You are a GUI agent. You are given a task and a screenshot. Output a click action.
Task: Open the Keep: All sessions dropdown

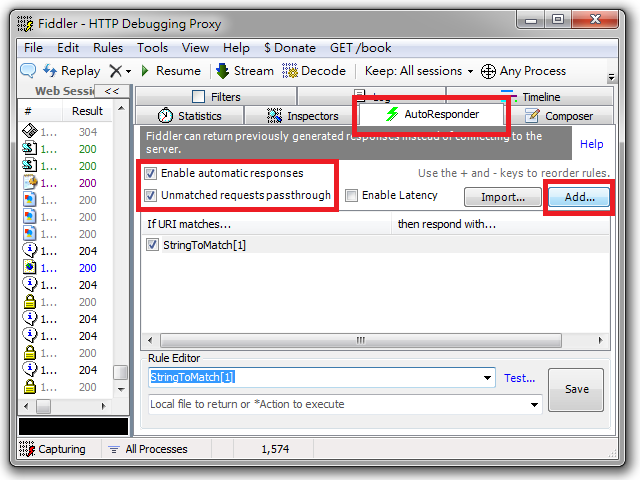point(419,71)
